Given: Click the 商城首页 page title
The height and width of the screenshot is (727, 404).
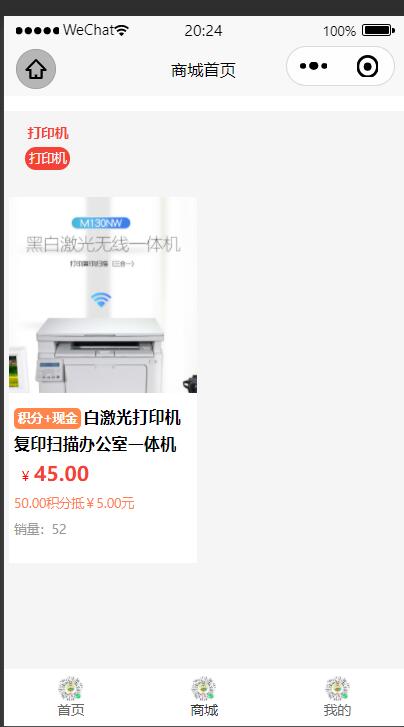Looking at the screenshot, I should [204, 70].
